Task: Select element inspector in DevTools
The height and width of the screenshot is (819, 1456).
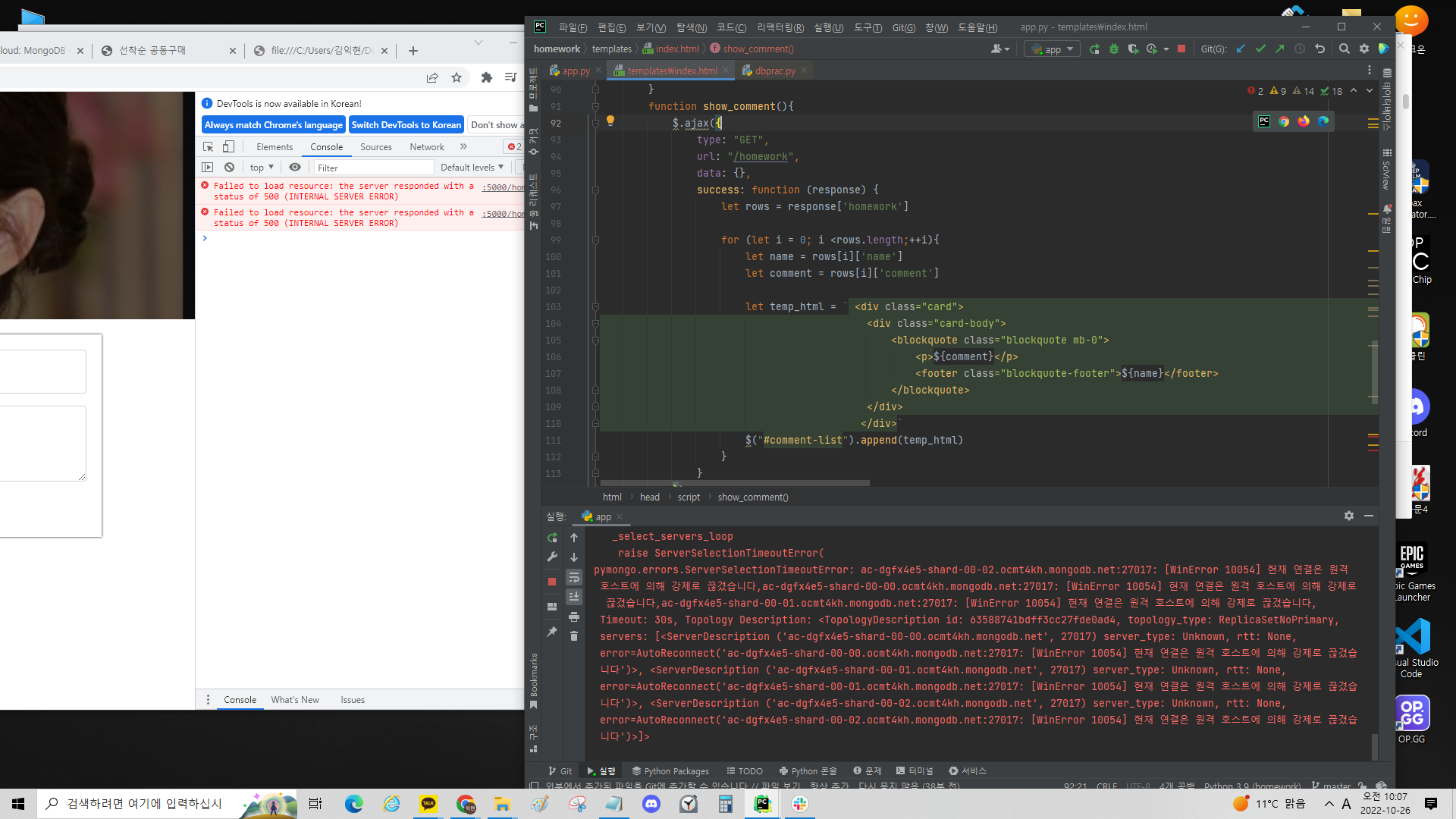Action: coord(208,147)
